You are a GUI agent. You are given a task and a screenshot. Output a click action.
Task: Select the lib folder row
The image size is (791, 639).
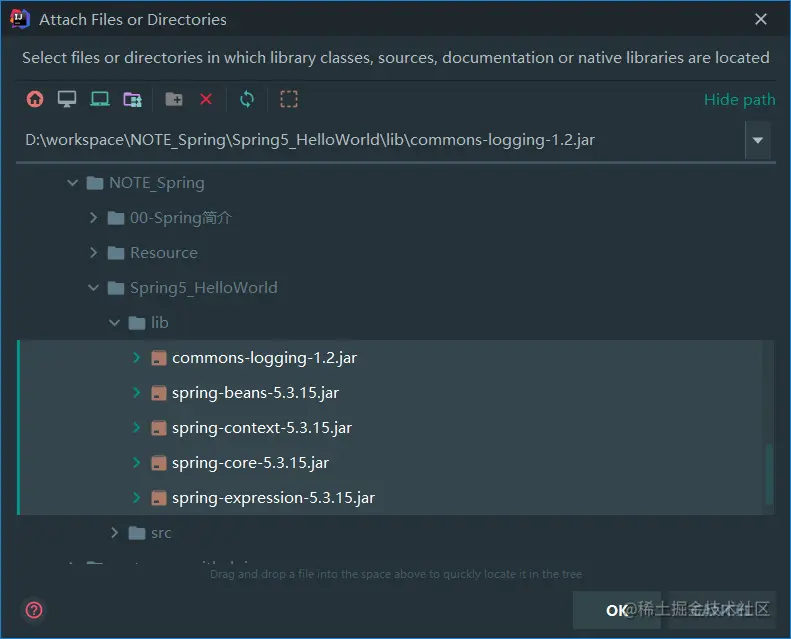pyautogui.click(x=396, y=322)
